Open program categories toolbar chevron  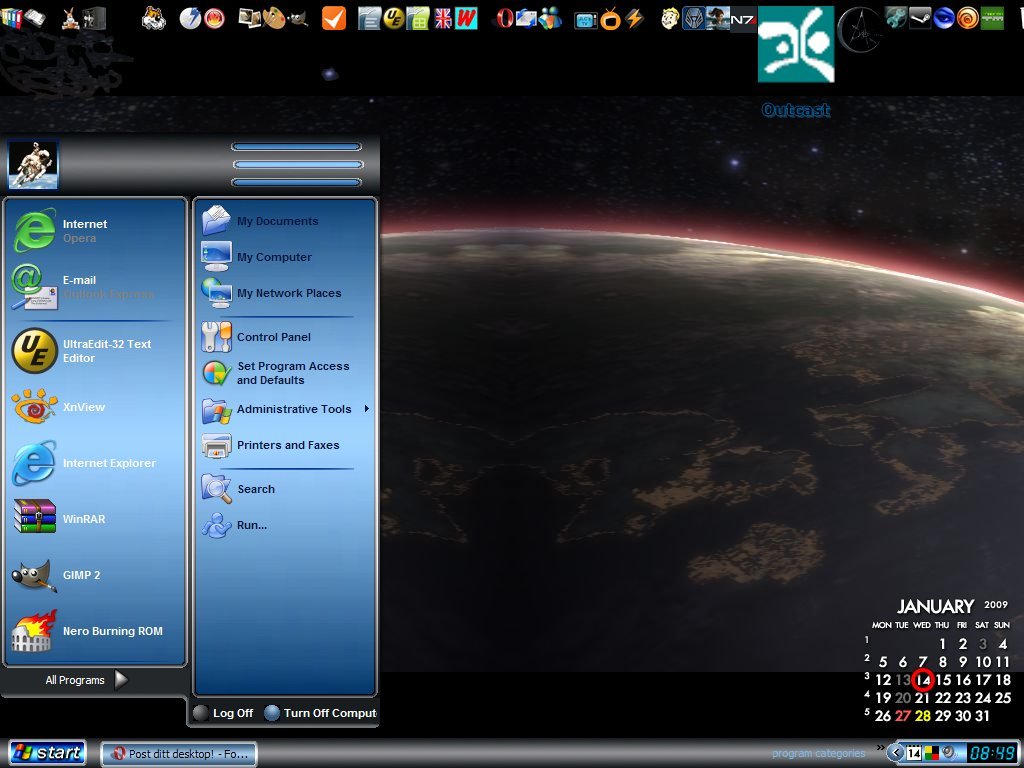[881, 748]
